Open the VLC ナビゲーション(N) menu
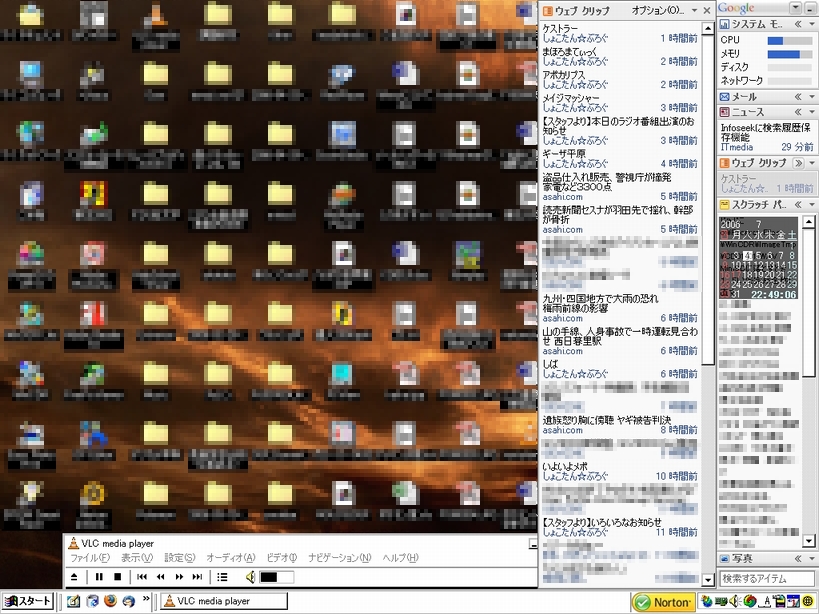 coord(340,558)
